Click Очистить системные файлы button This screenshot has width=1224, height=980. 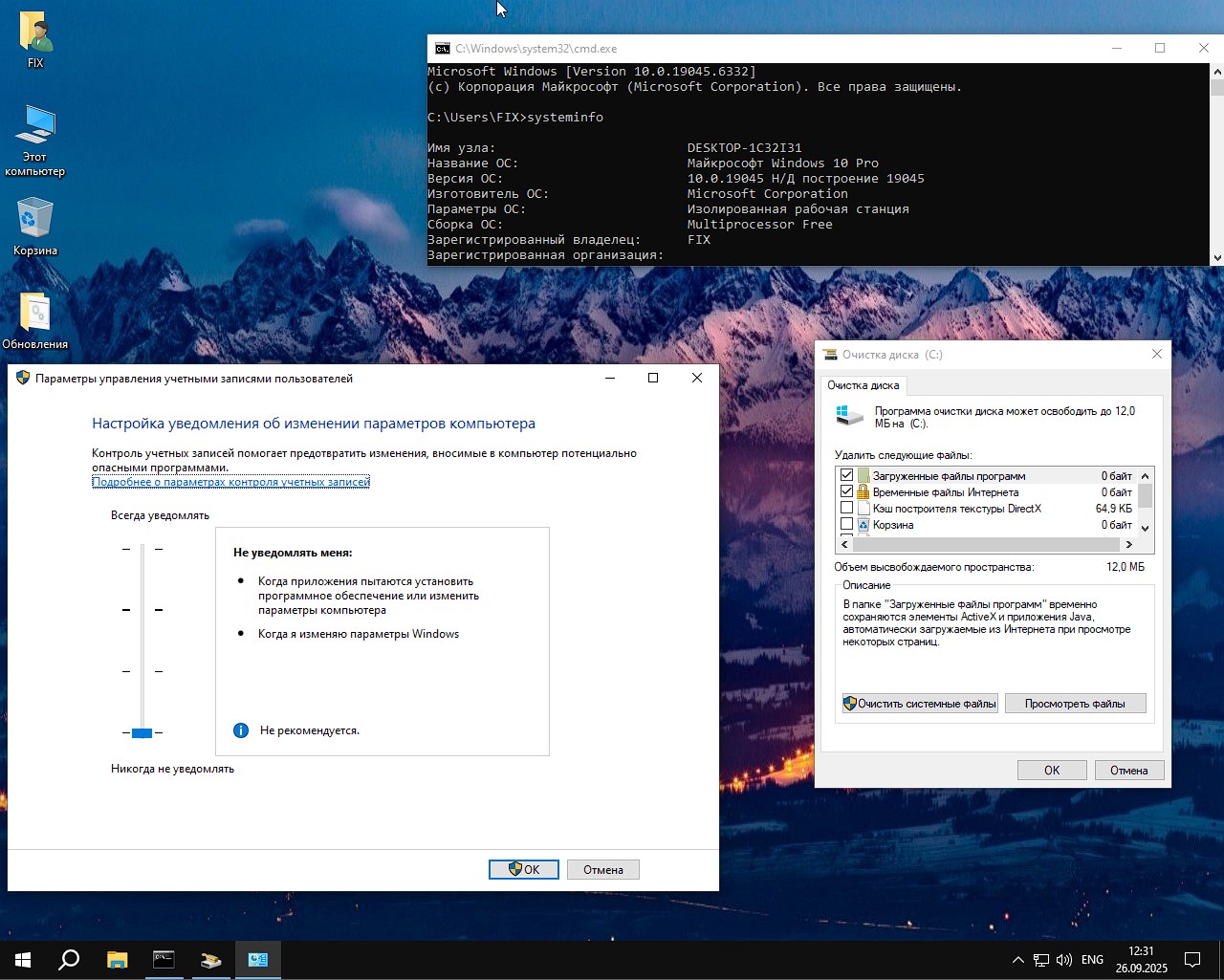pos(919,704)
